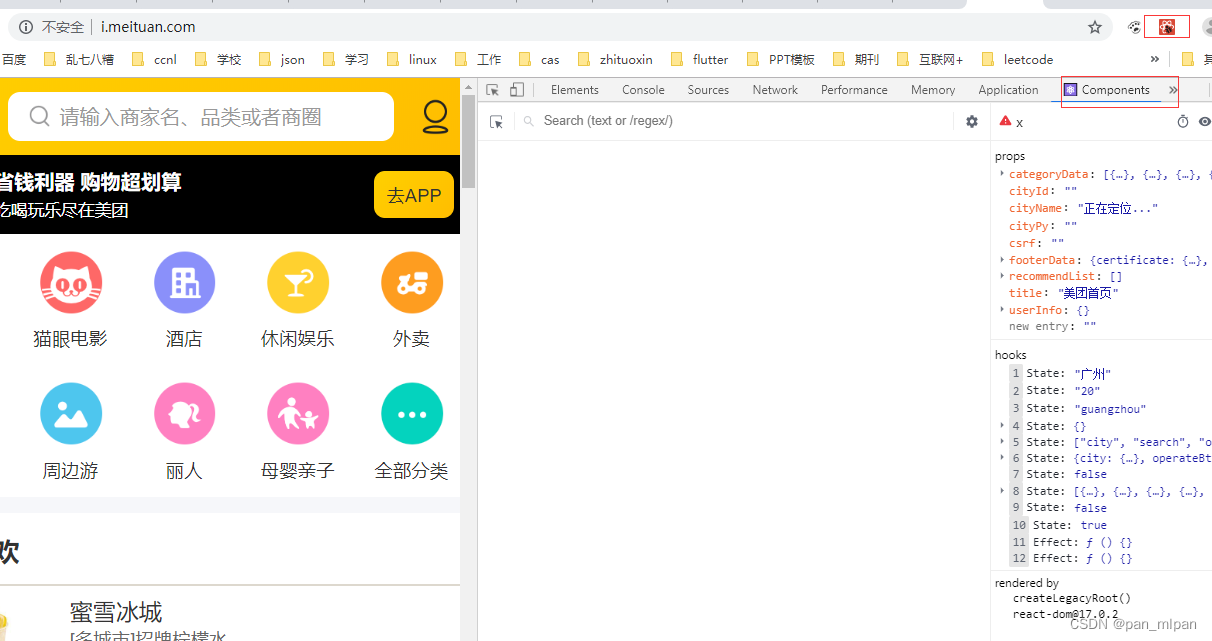Open Components view settings gear
The height and width of the screenshot is (641, 1212).
[972, 122]
